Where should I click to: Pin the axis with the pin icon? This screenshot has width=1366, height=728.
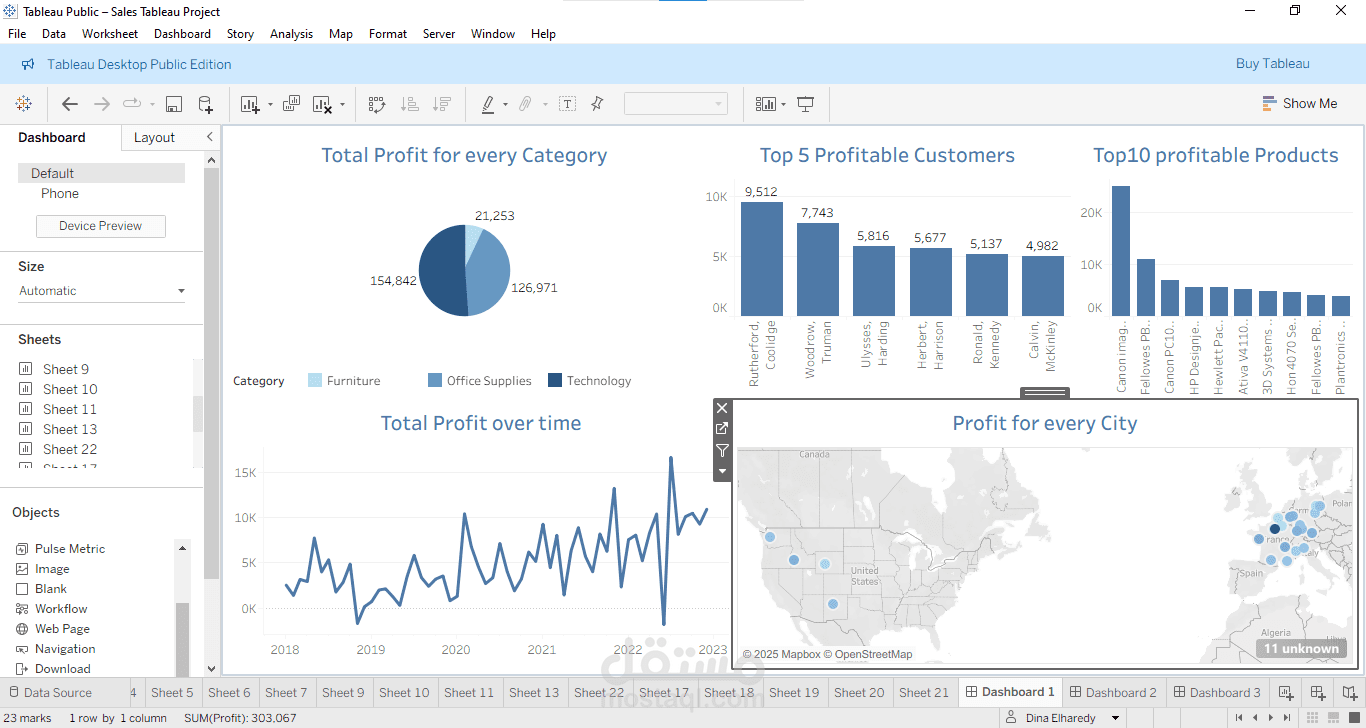597,104
